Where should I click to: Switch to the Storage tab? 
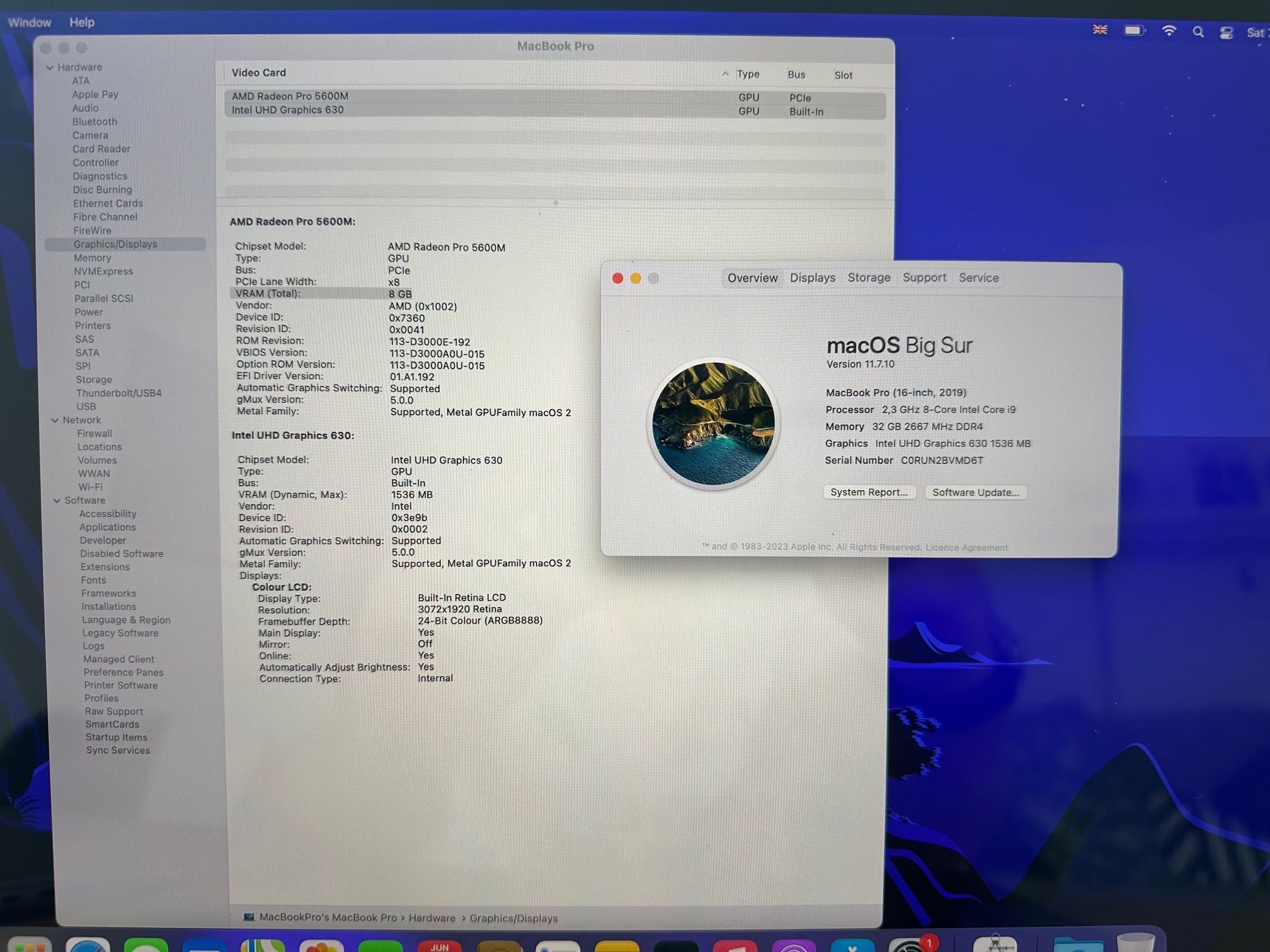(x=869, y=278)
